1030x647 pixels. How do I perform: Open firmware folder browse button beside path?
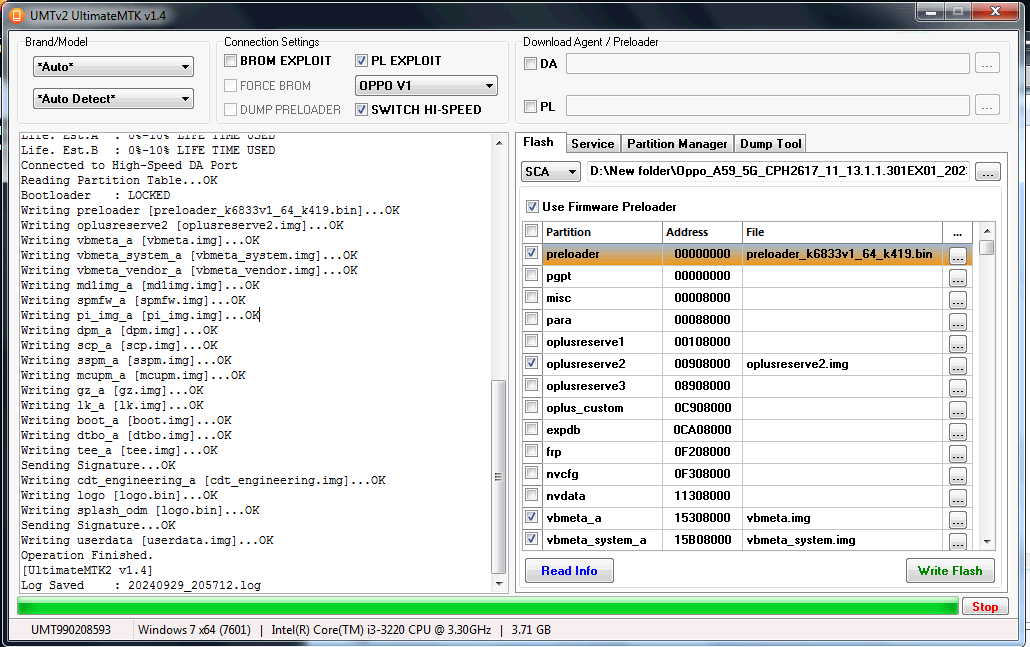(x=987, y=172)
